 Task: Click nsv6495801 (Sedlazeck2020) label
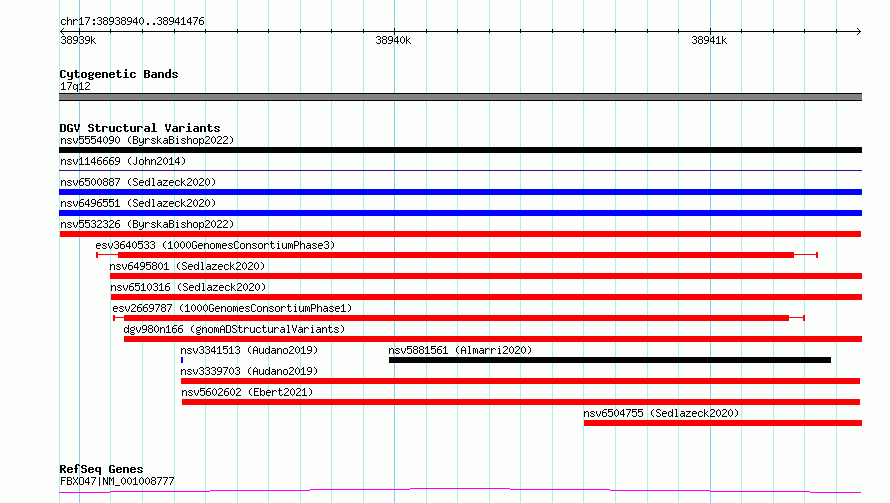point(187,266)
